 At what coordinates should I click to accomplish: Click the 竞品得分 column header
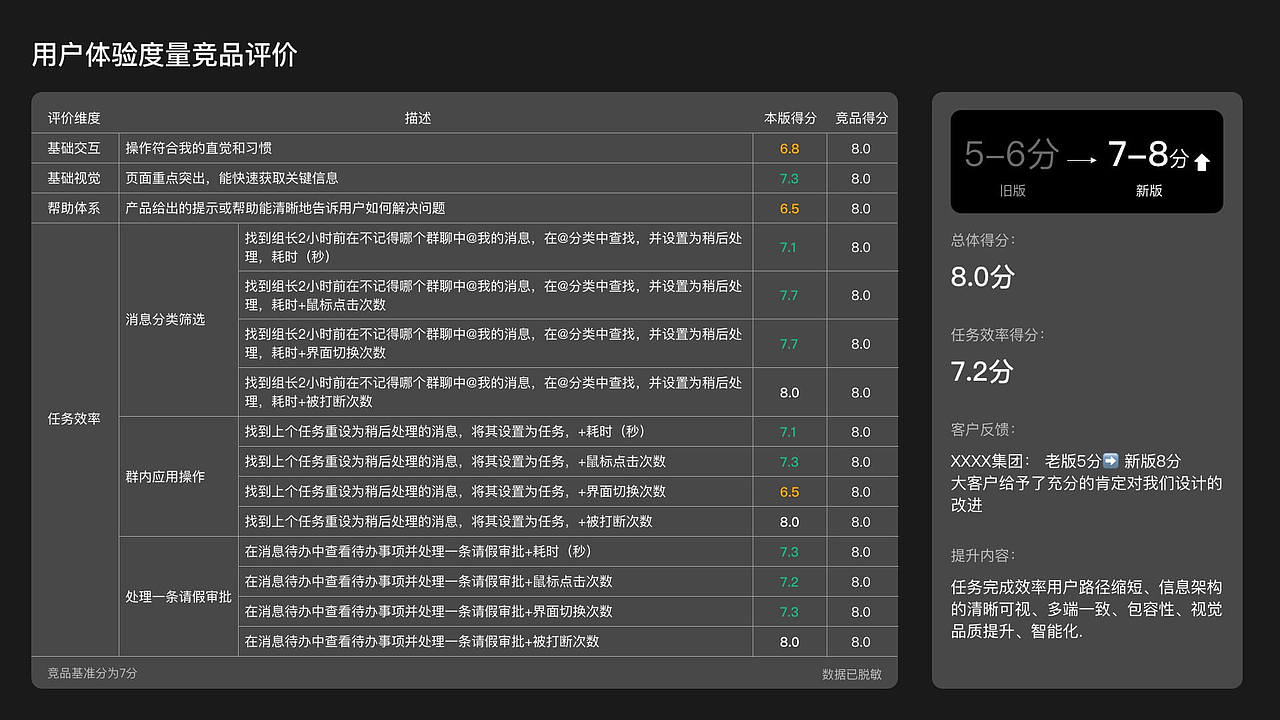click(x=862, y=117)
